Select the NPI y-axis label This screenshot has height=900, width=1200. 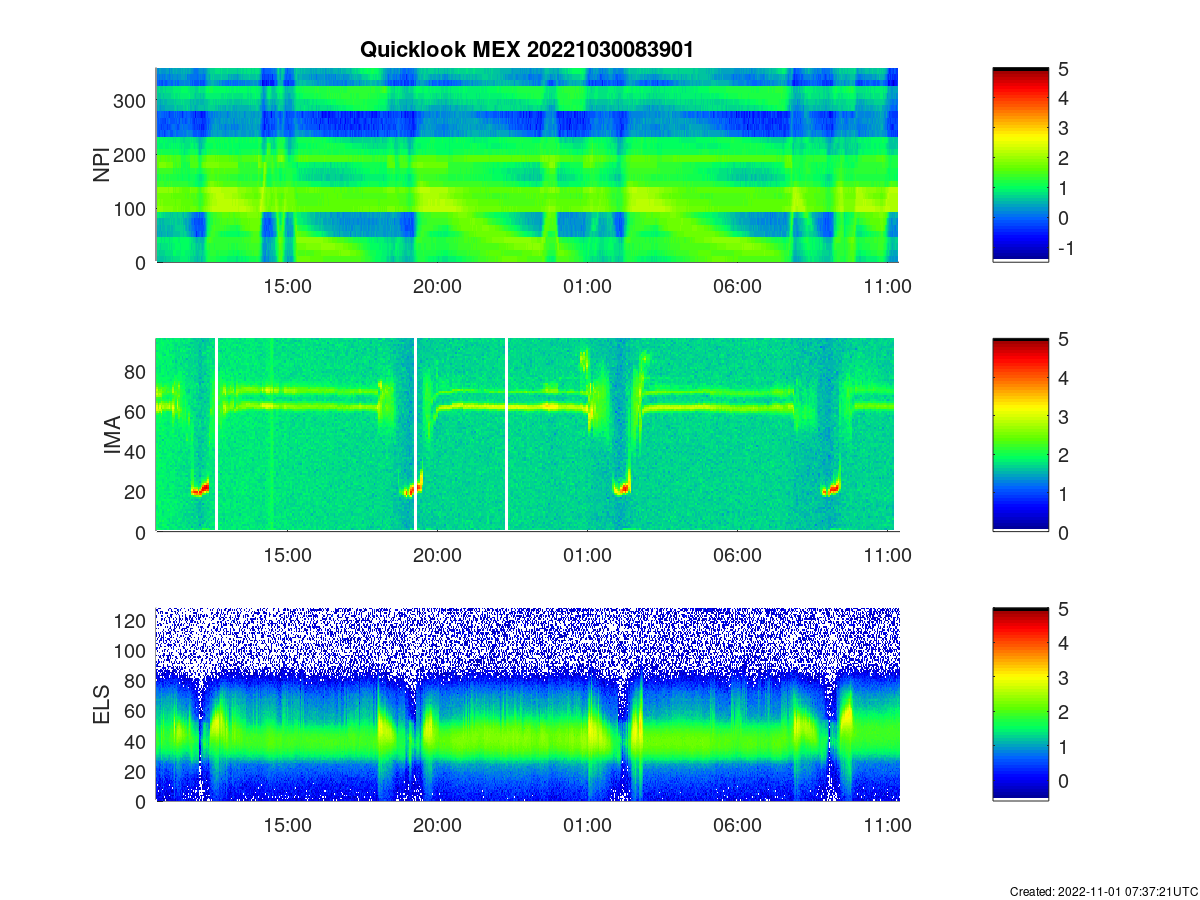point(102,166)
